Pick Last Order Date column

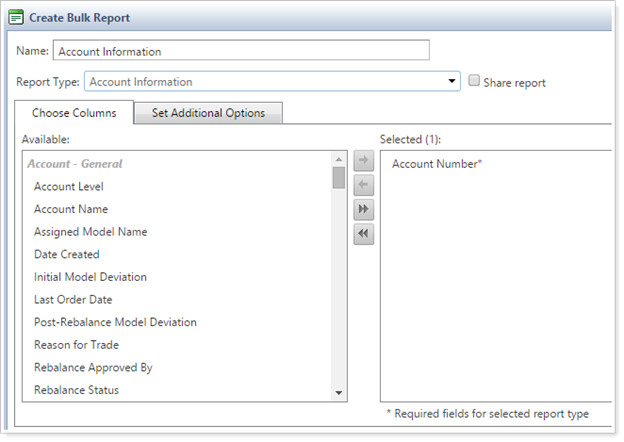tap(73, 299)
